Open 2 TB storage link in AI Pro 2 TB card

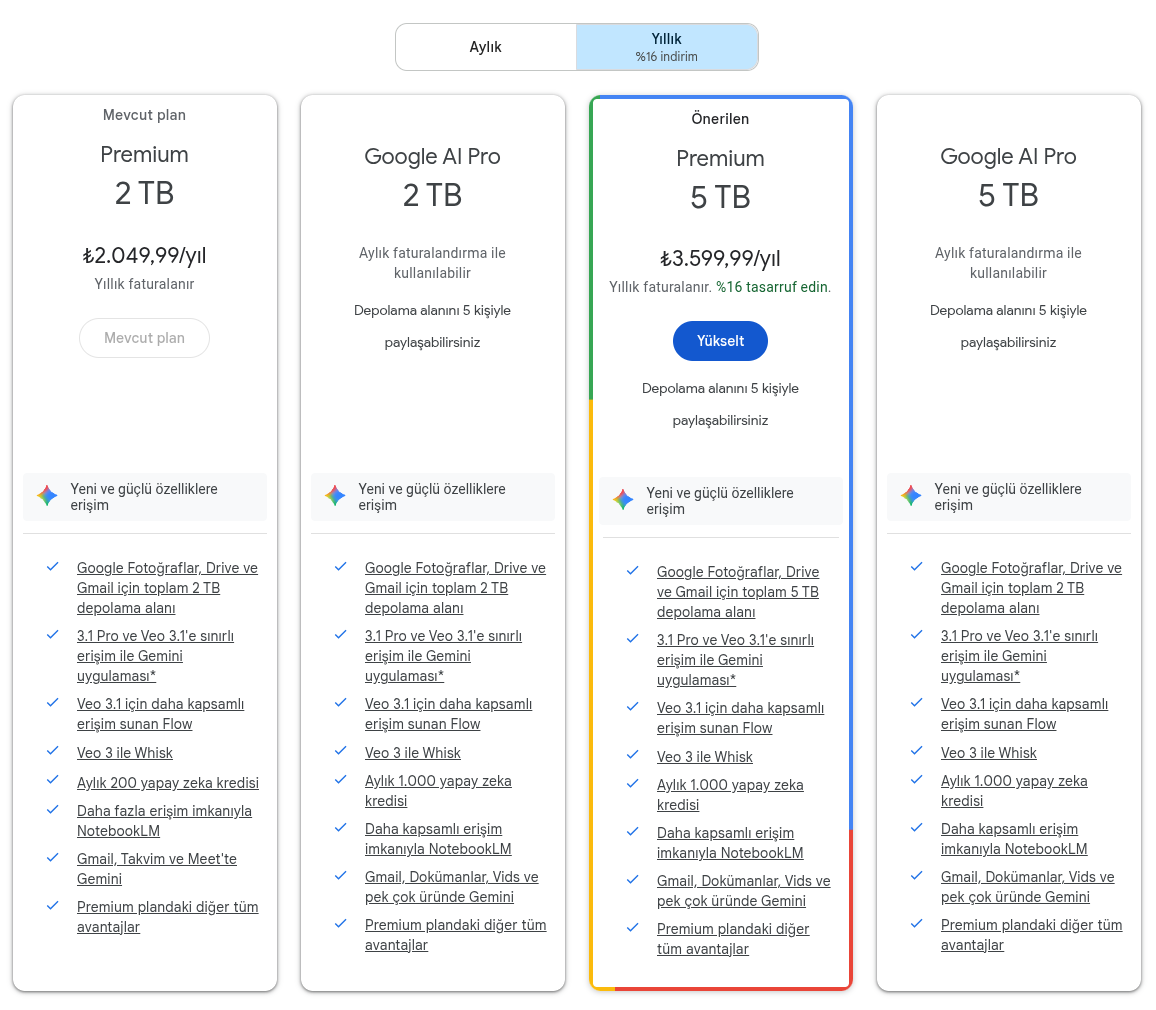456,588
